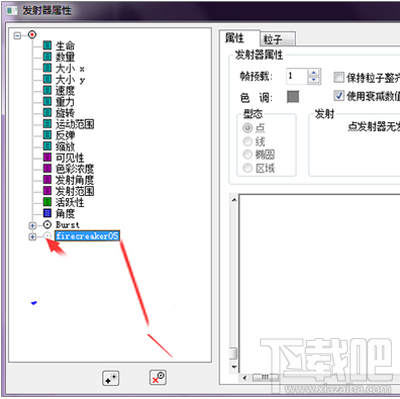This screenshot has height=399, width=400.
Task: Select the 反弹 tree item
Action: (x=65, y=135)
